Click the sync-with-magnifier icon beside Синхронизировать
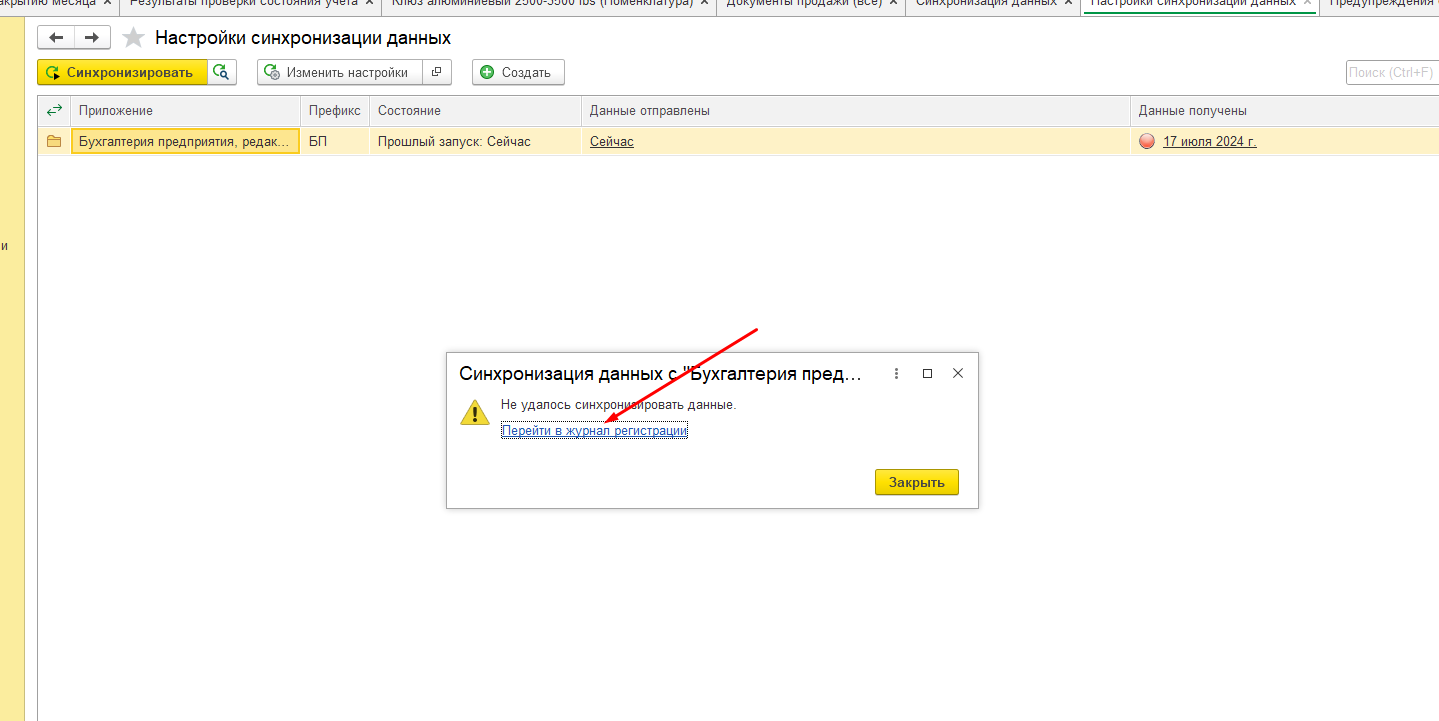The height and width of the screenshot is (721, 1439). click(222, 72)
